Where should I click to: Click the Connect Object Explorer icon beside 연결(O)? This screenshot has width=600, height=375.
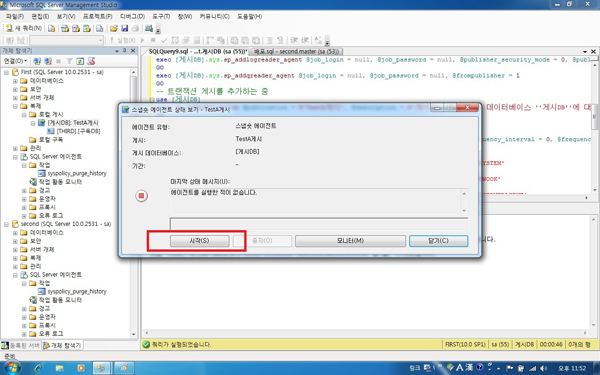37,61
